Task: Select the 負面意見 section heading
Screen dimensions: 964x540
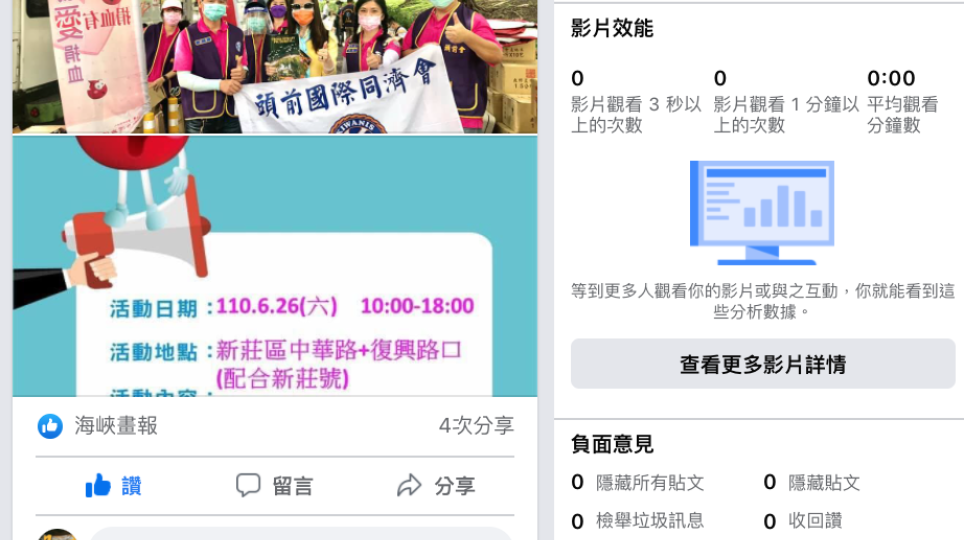Action: pyautogui.click(x=612, y=444)
